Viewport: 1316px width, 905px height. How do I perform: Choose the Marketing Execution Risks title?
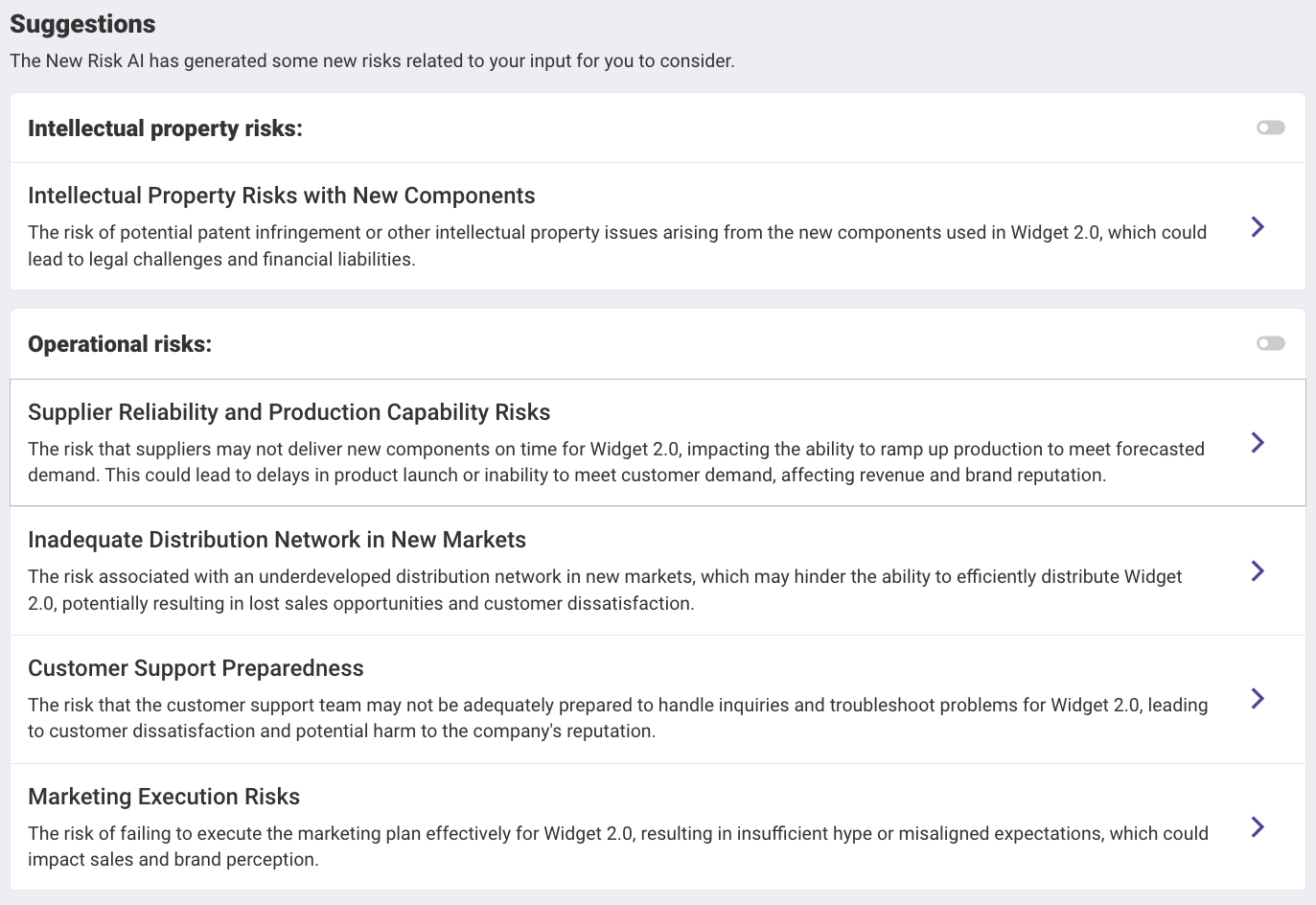click(x=164, y=797)
